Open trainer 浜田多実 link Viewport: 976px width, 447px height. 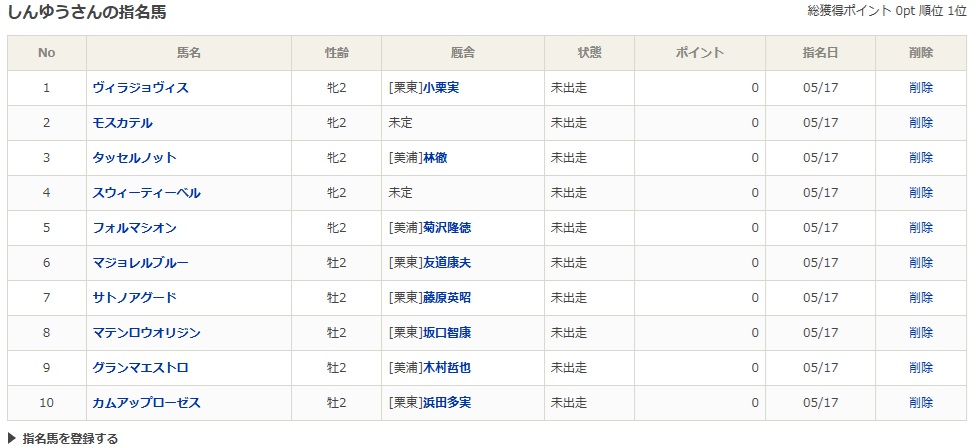446,403
